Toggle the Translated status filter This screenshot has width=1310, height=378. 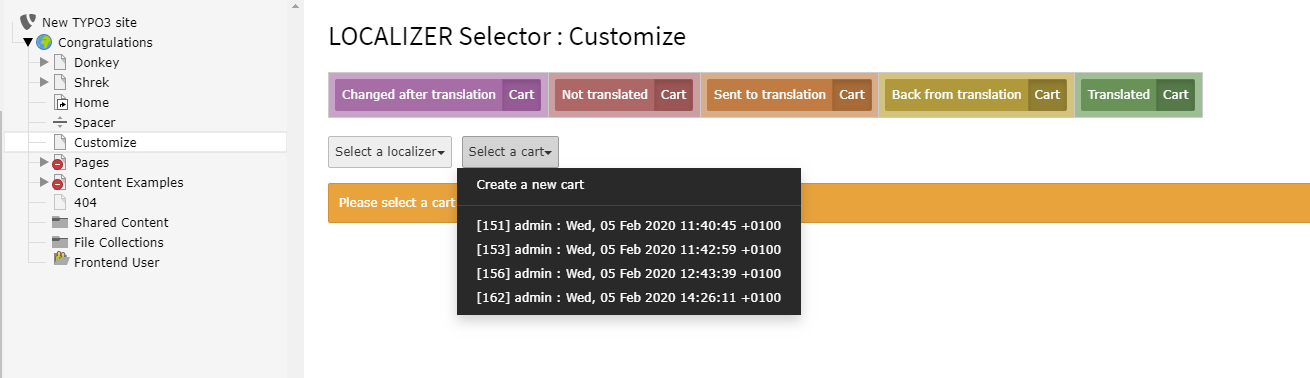click(1119, 95)
